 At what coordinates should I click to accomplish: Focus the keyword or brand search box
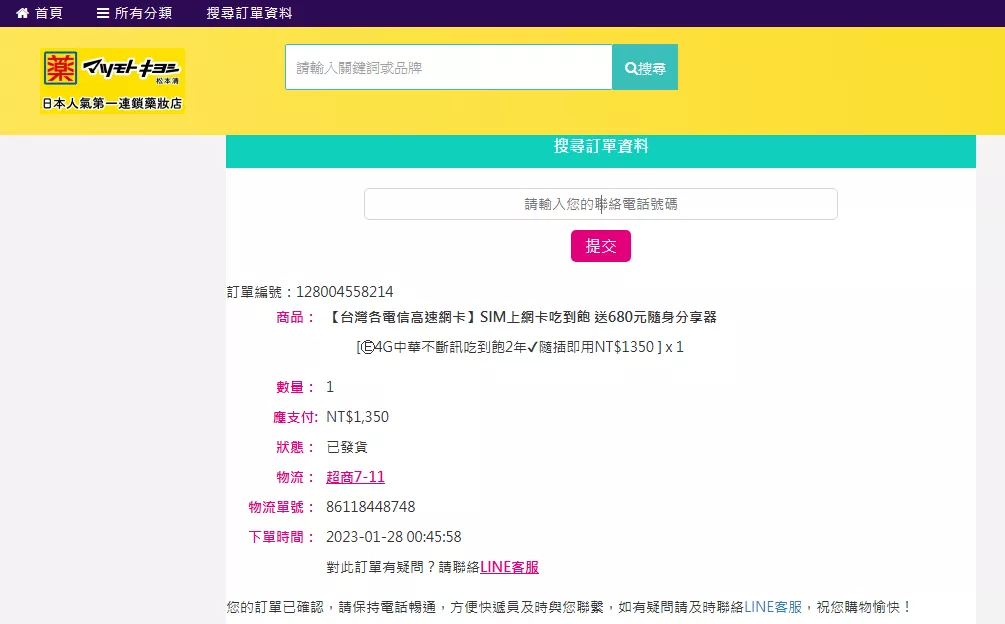[x=449, y=67]
